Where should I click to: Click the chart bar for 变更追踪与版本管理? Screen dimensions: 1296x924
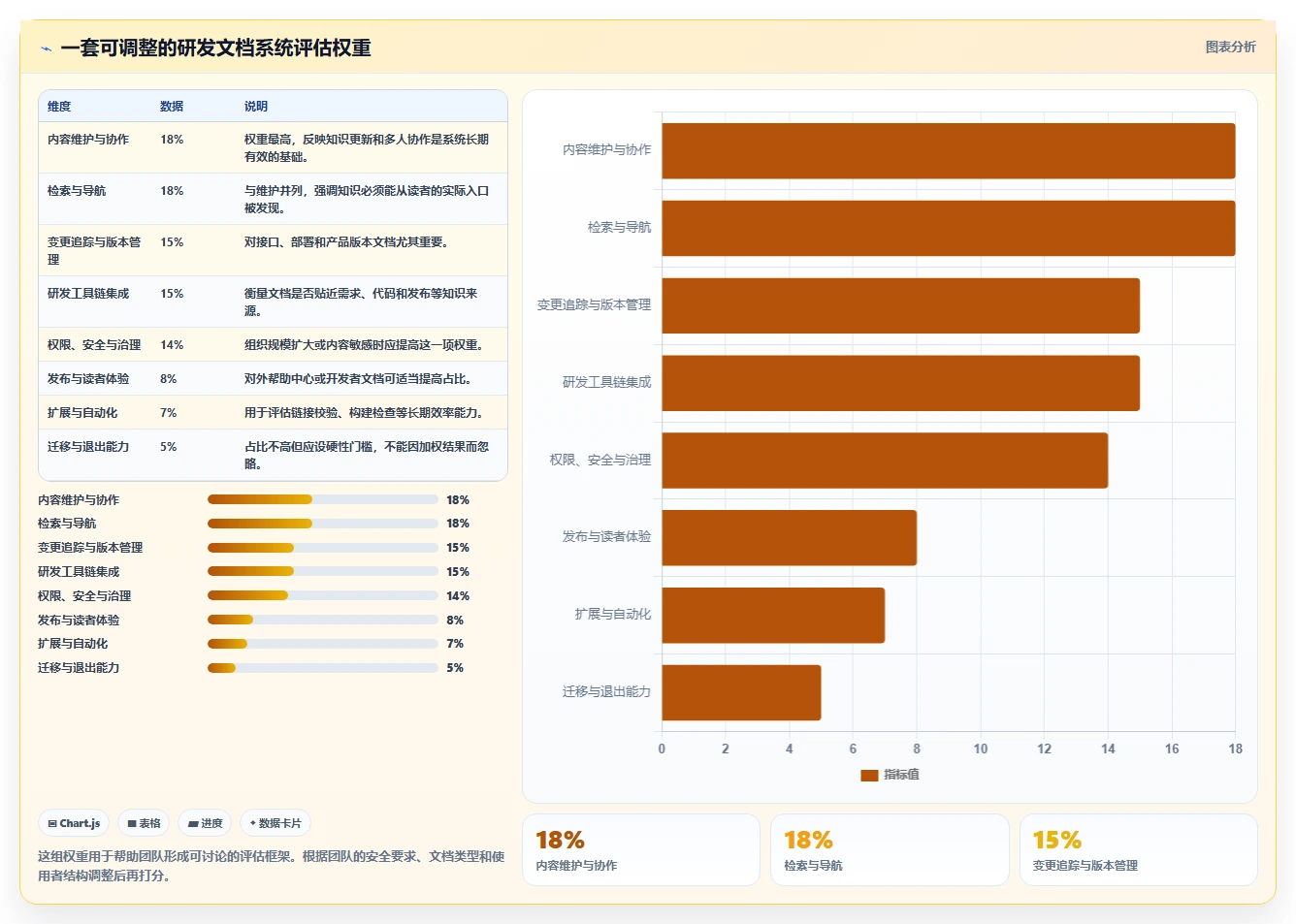tap(901, 305)
